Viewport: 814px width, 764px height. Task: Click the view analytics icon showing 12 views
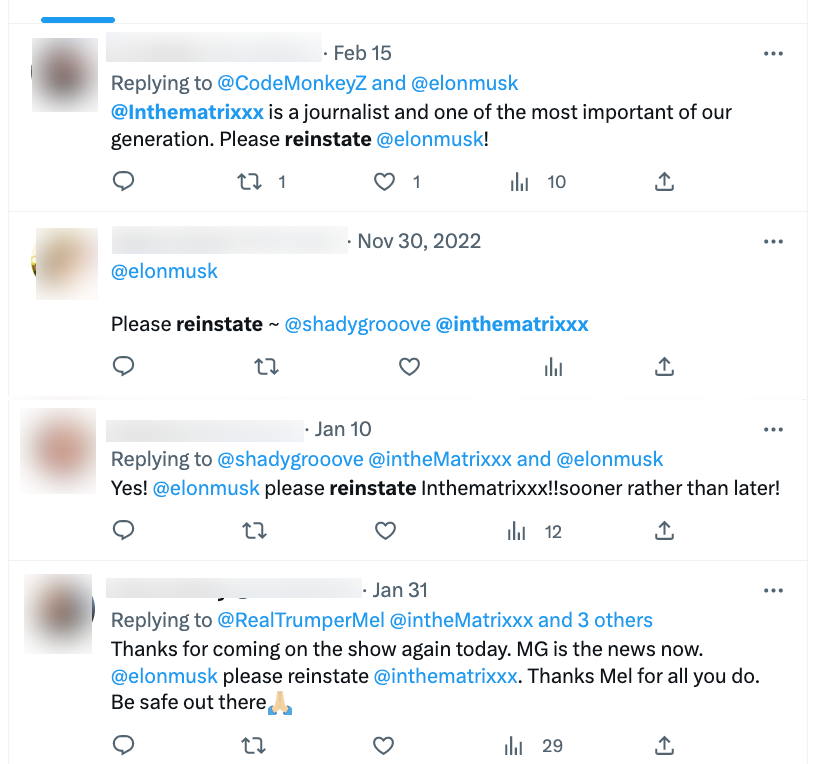click(516, 530)
